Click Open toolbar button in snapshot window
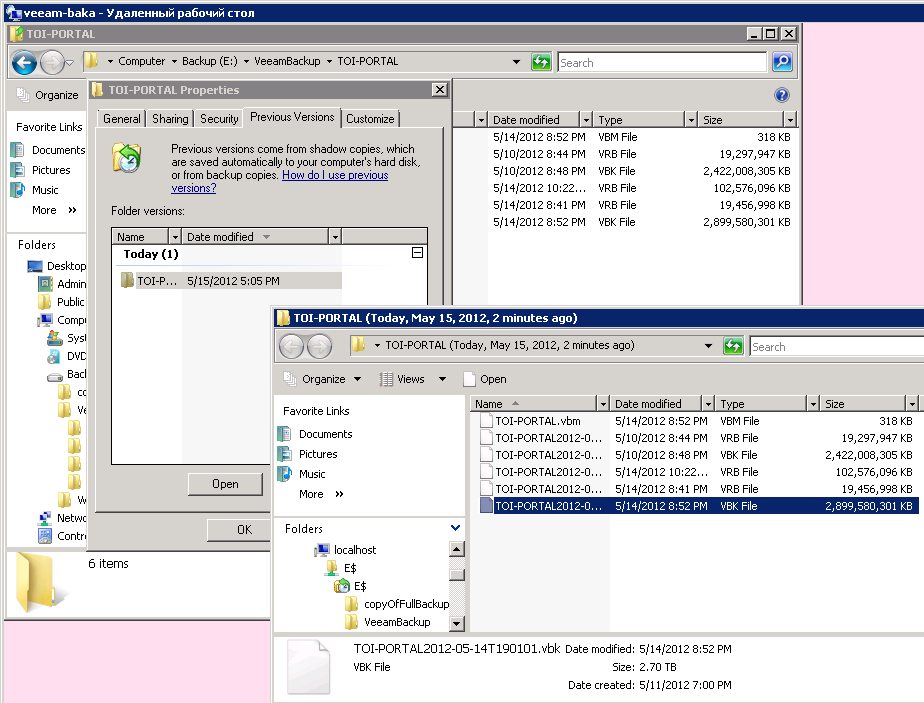Image resolution: width=924 pixels, height=703 pixels. point(485,379)
